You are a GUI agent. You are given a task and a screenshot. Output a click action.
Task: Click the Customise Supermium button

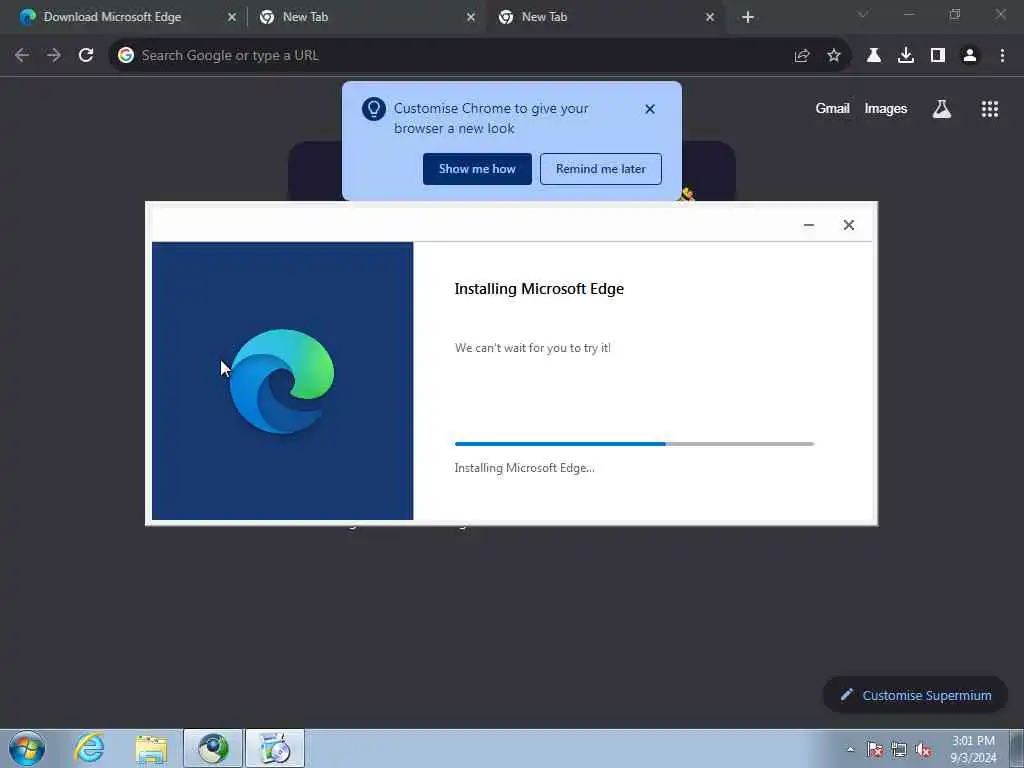click(915, 696)
